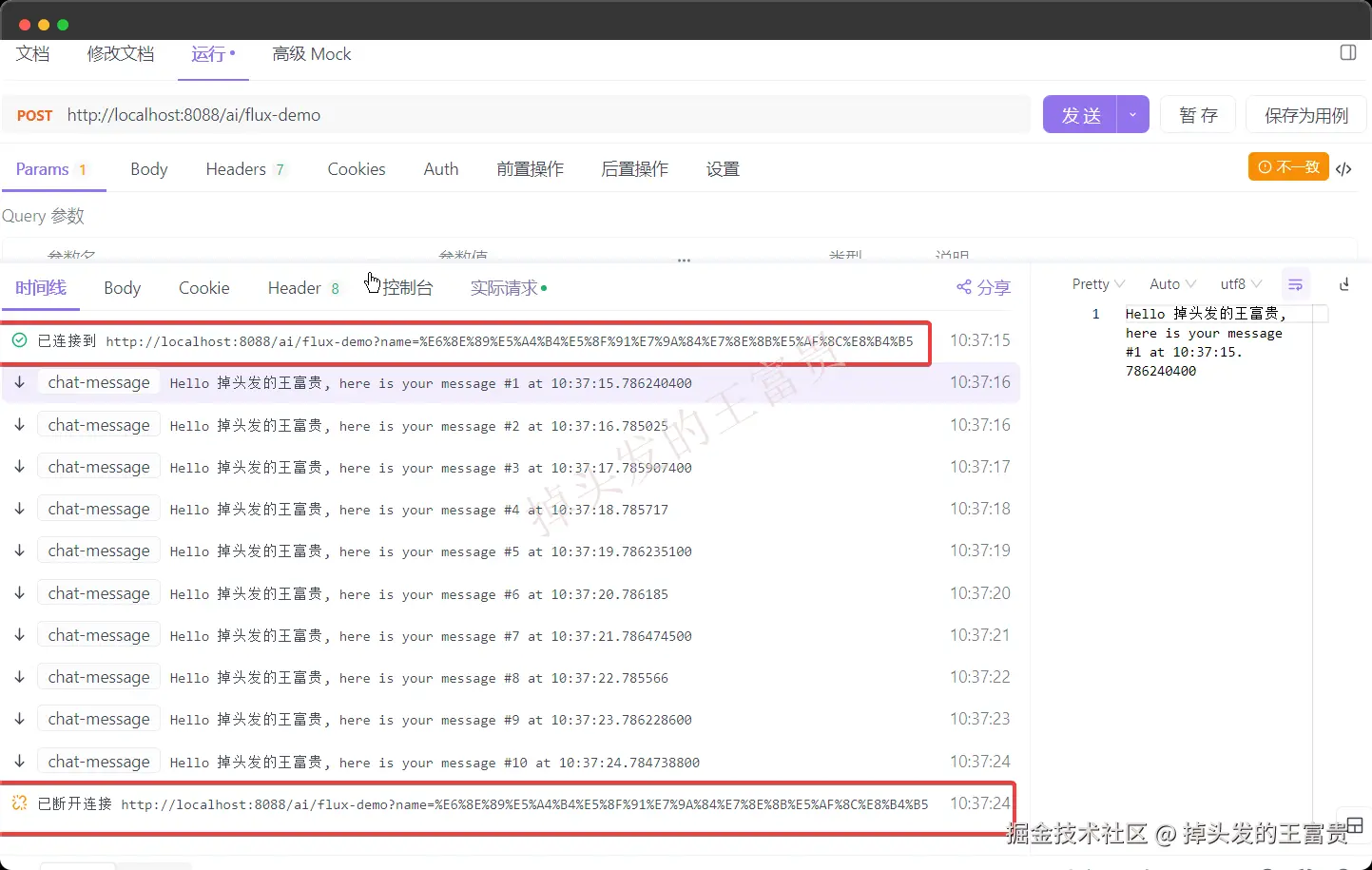Click the disconnected status icon
This screenshot has width=1372, height=870.
point(19,803)
